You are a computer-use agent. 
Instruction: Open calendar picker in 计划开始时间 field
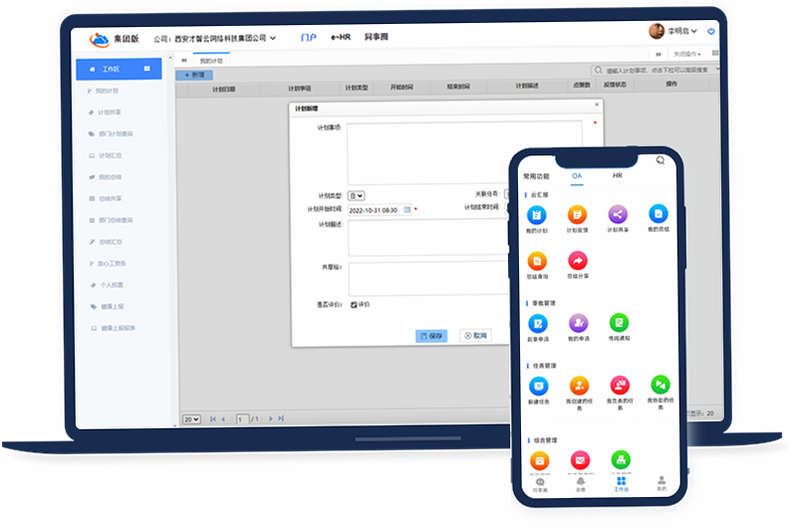point(407,209)
